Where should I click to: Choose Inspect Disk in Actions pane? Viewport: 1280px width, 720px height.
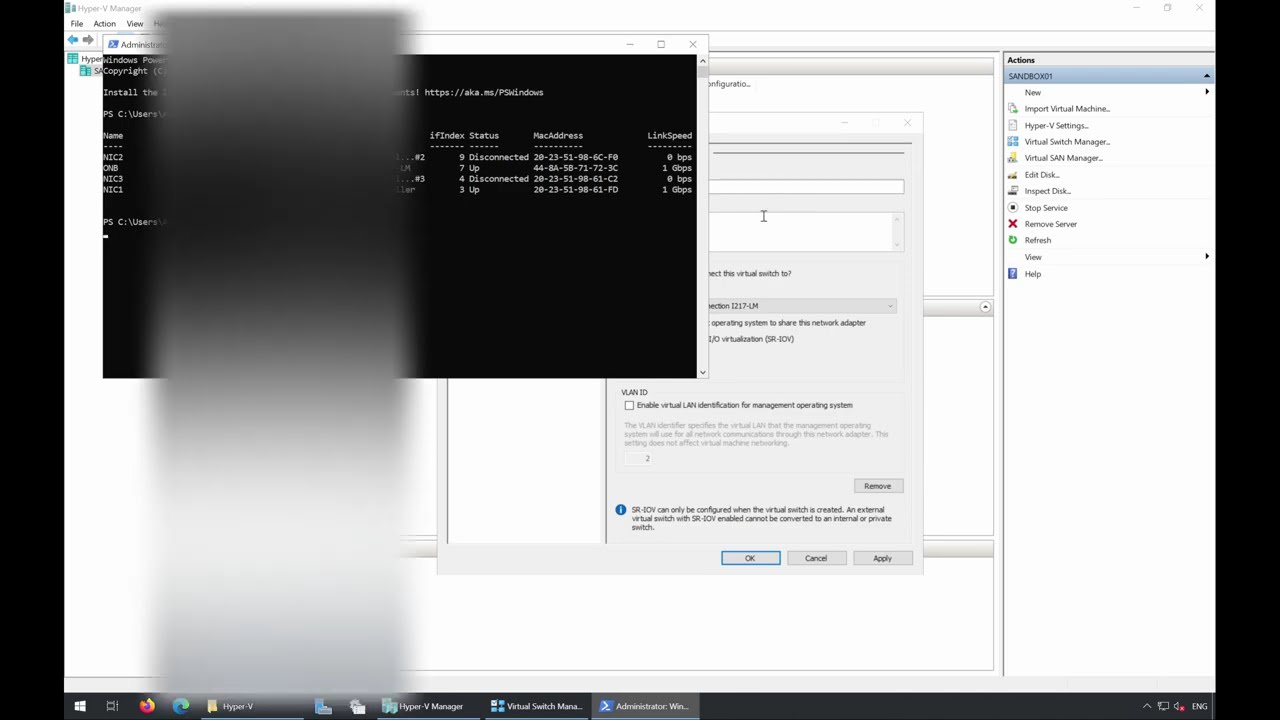pos(1047,191)
